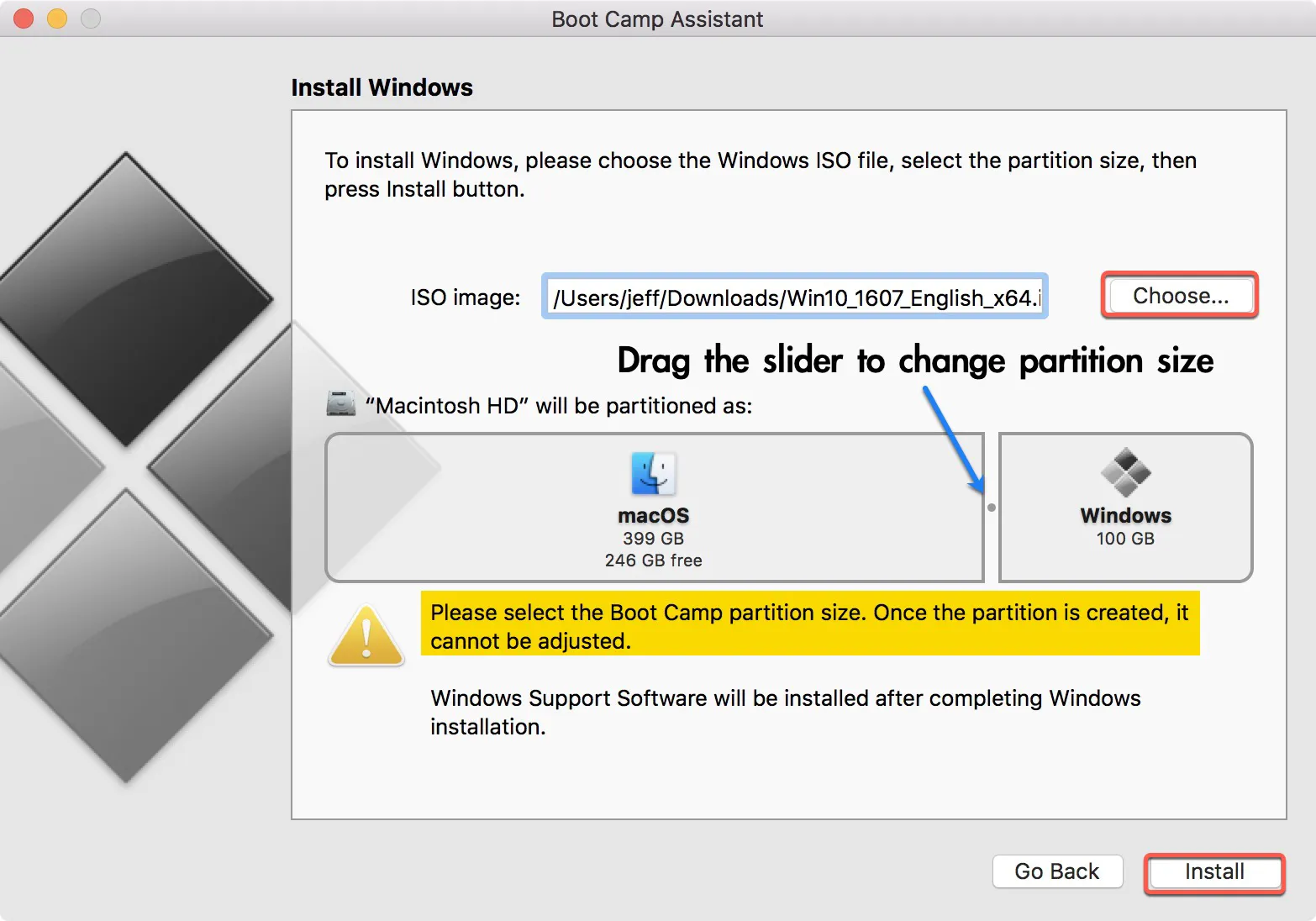Click the Boot Camp Assistant title bar
This screenshot has height=921, width=1316.
657,18
